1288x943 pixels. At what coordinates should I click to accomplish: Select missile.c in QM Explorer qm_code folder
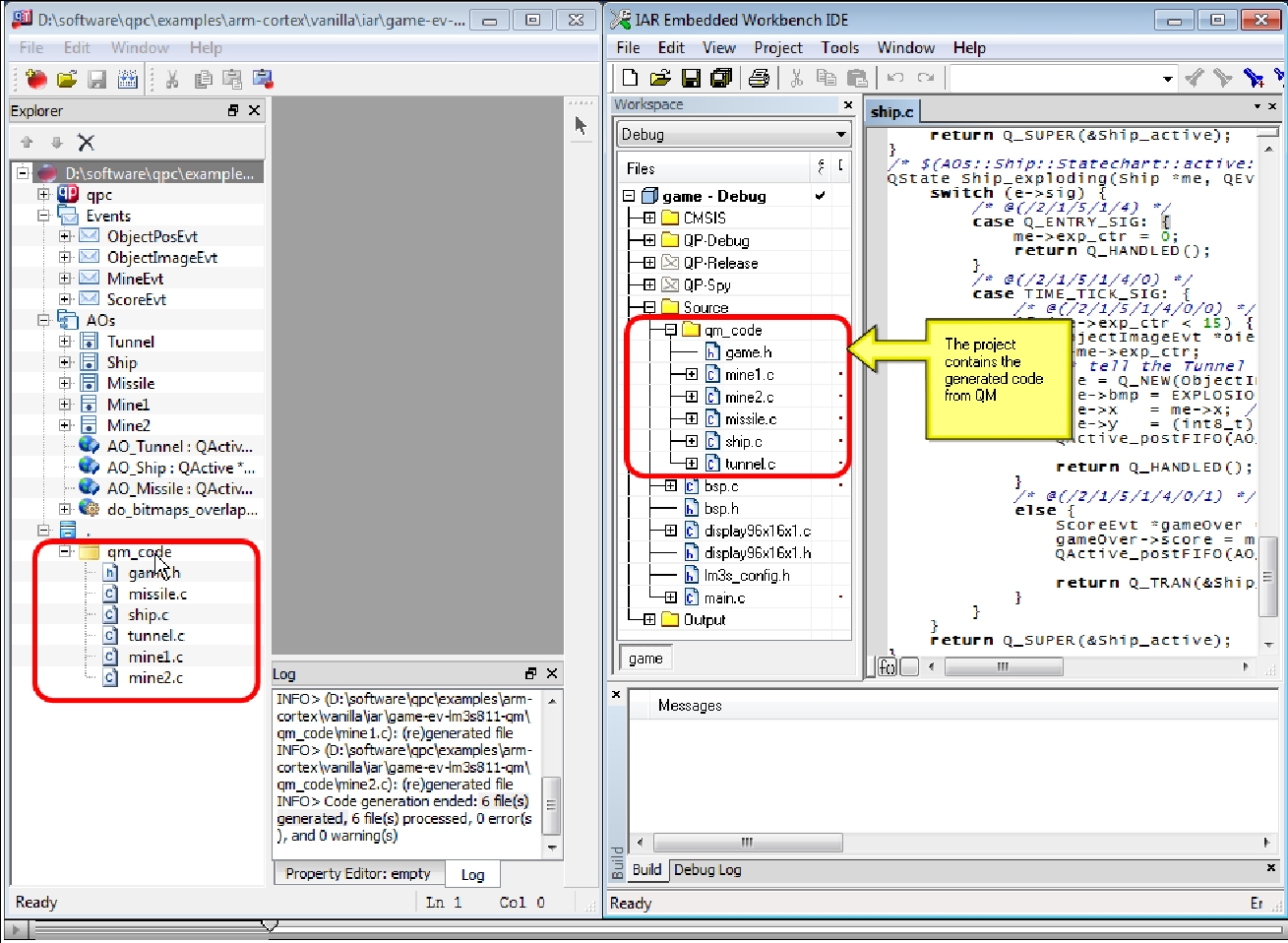tap(156, 594)
